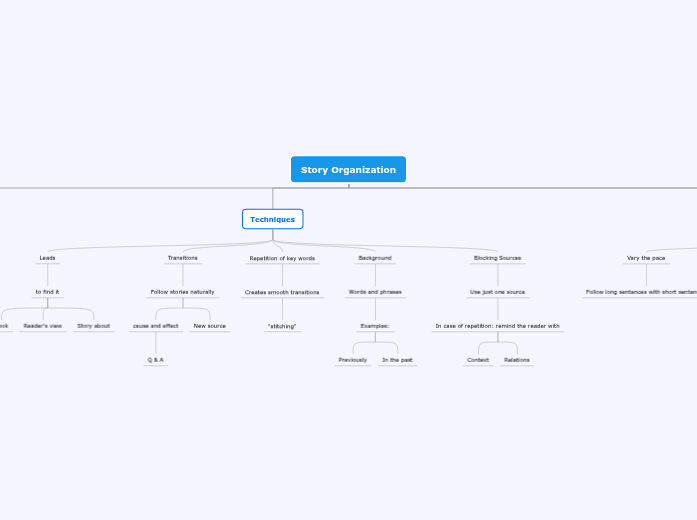The width and height of the screenshot is (697, 520).
Task: Click the Background topic node
Action: pyautogui.click(x=375, y=258)
